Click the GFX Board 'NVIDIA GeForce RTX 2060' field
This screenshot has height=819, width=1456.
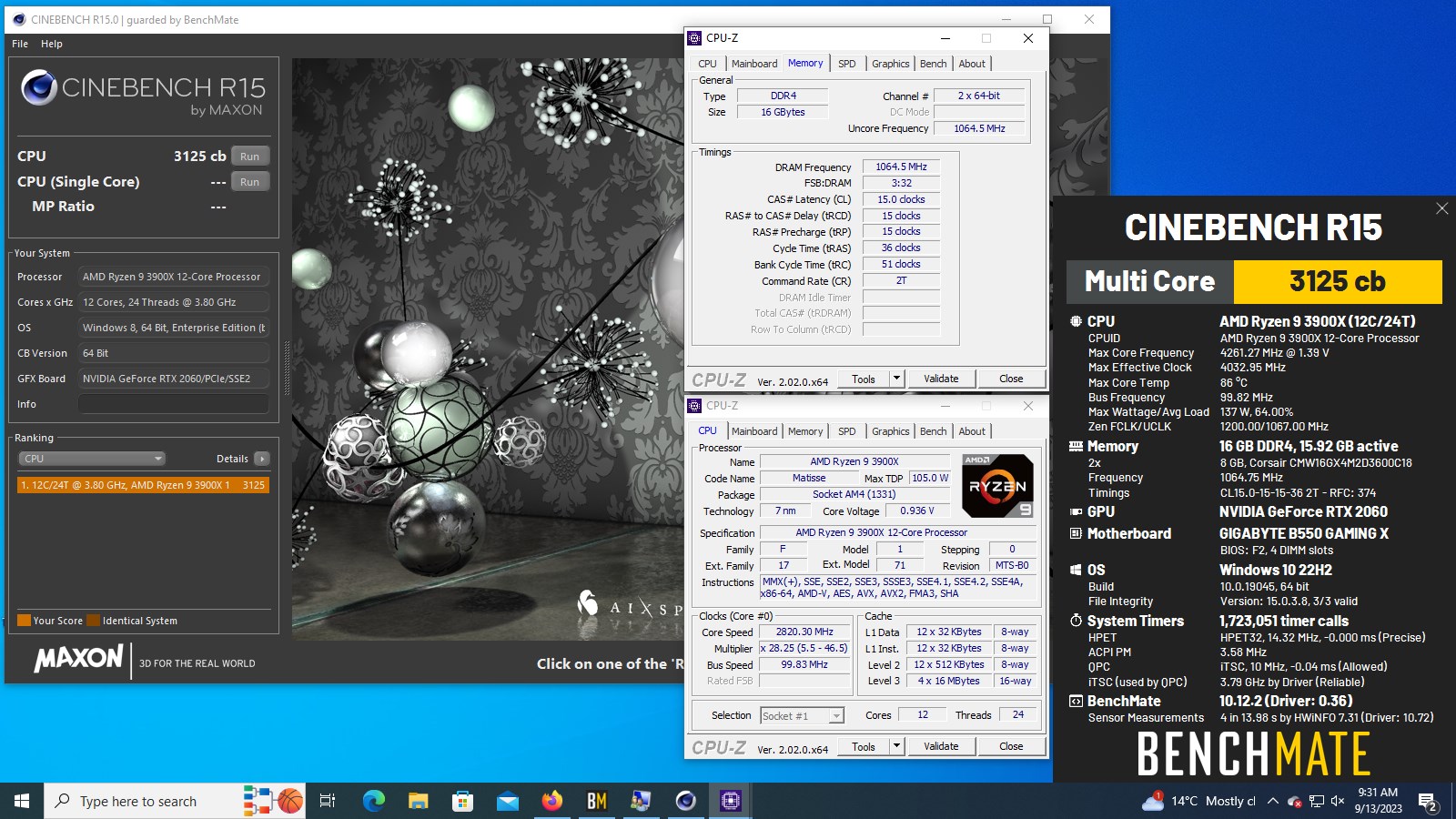click(x=173, y=379)
